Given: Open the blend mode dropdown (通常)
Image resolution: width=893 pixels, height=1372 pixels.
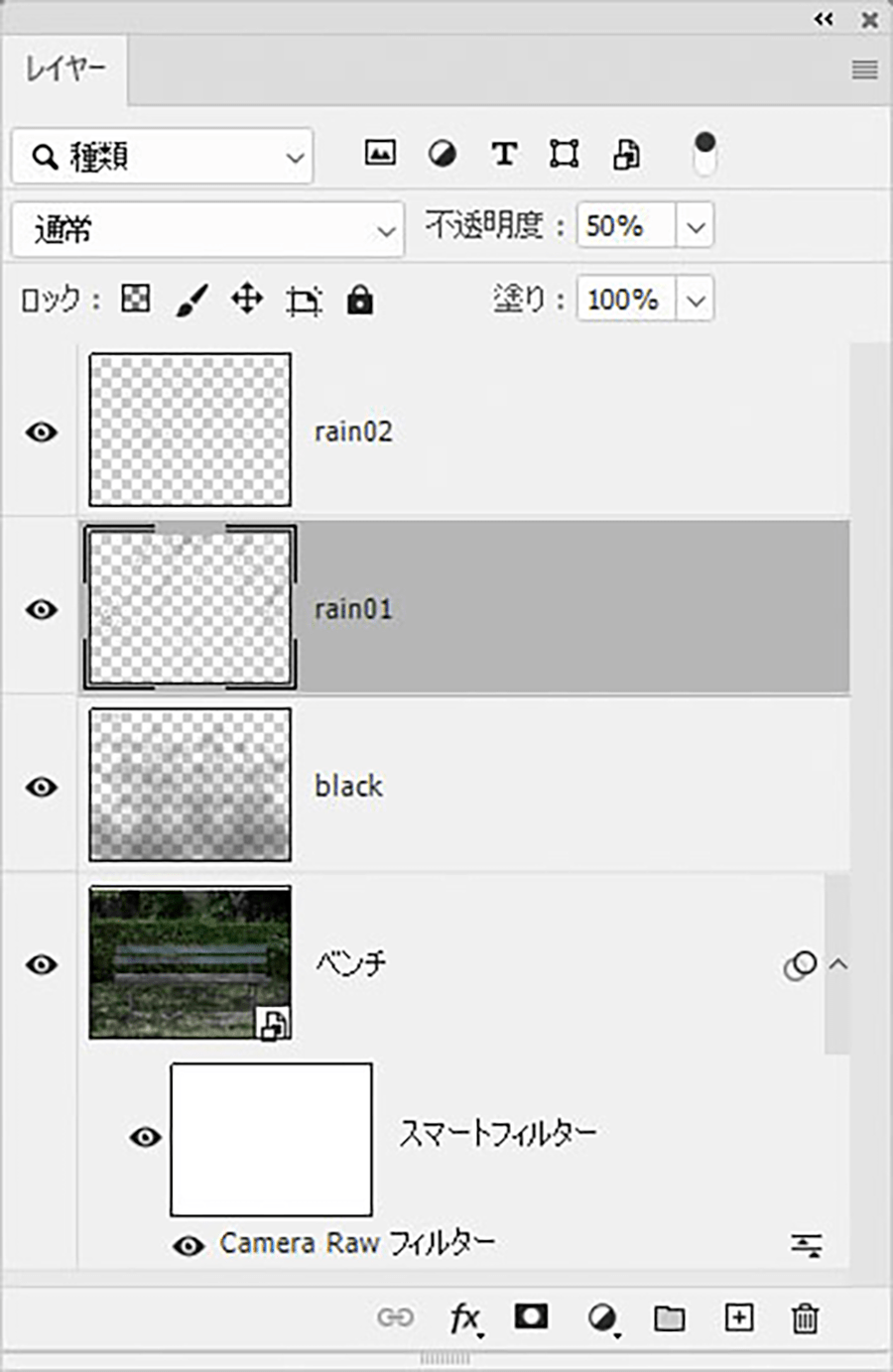Looking at the screenshot, I should point(208,229).
